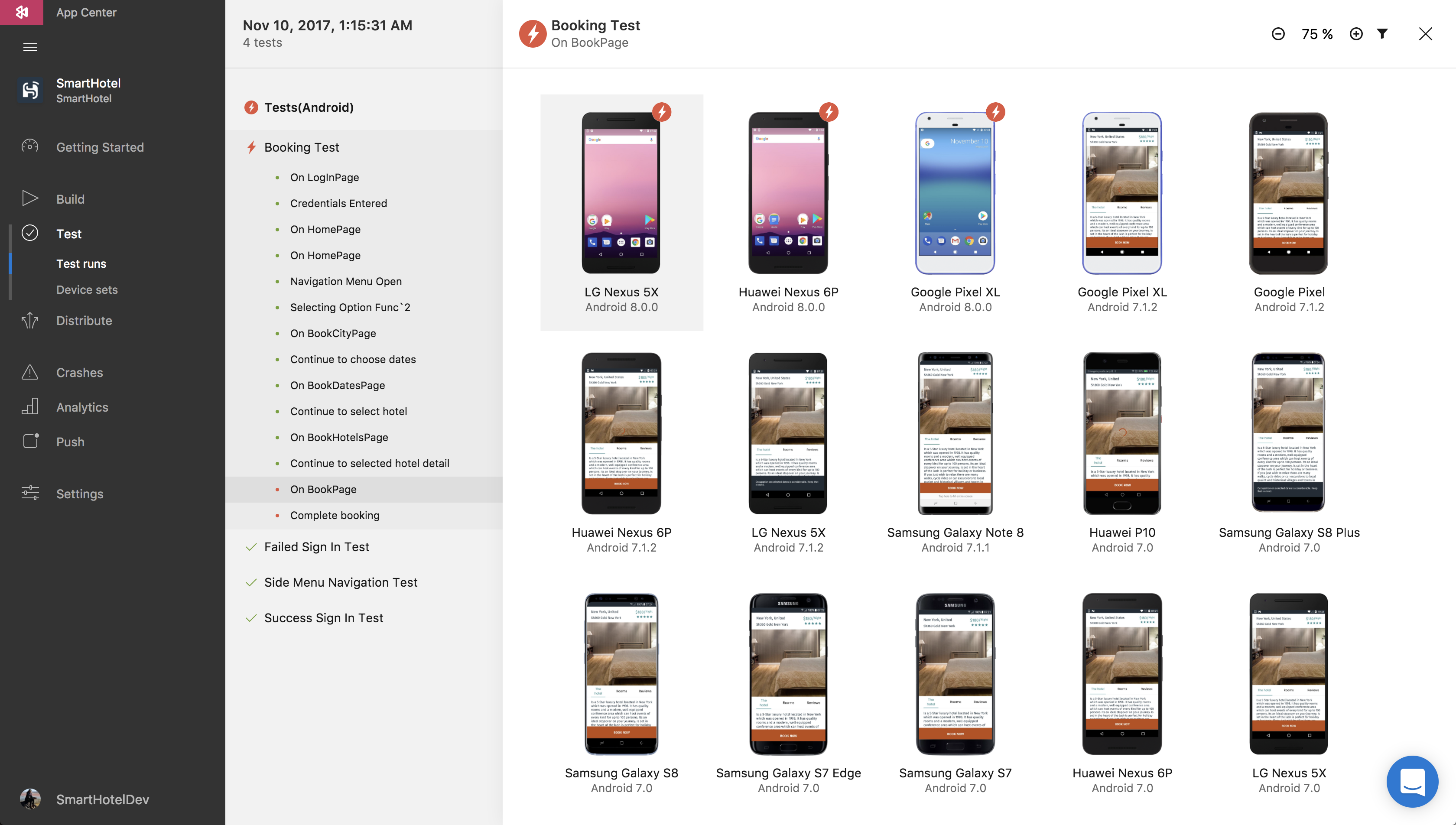Open Huawei P10 Android 7.0 screenshot
1456x825 pixels.
click(x=1122, y=433)
